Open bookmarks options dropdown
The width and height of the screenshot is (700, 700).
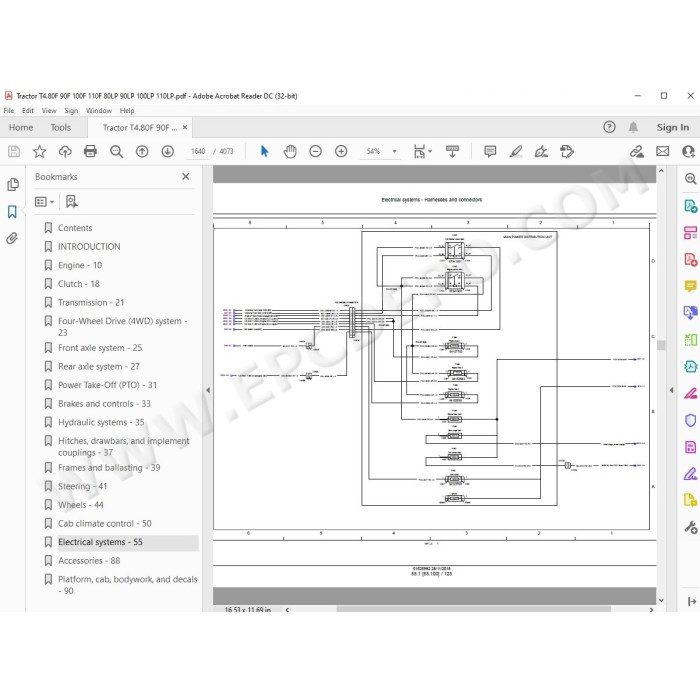pyautogui.click(x=45, y=202)
